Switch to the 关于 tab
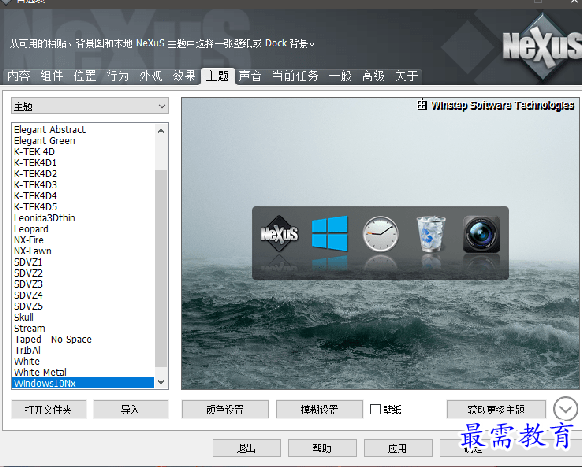Viewport: 582px width, 467px height. 406,76
